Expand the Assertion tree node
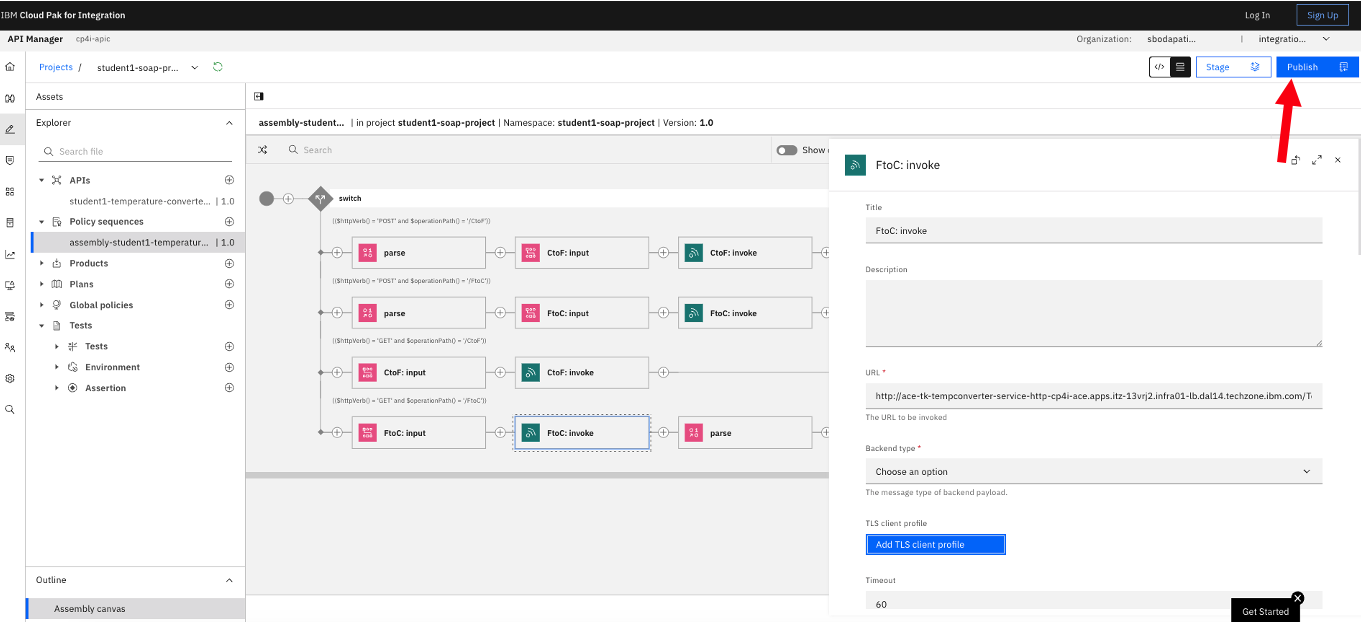The height and width of the screenshot is (630, 1361). point(57,388)
